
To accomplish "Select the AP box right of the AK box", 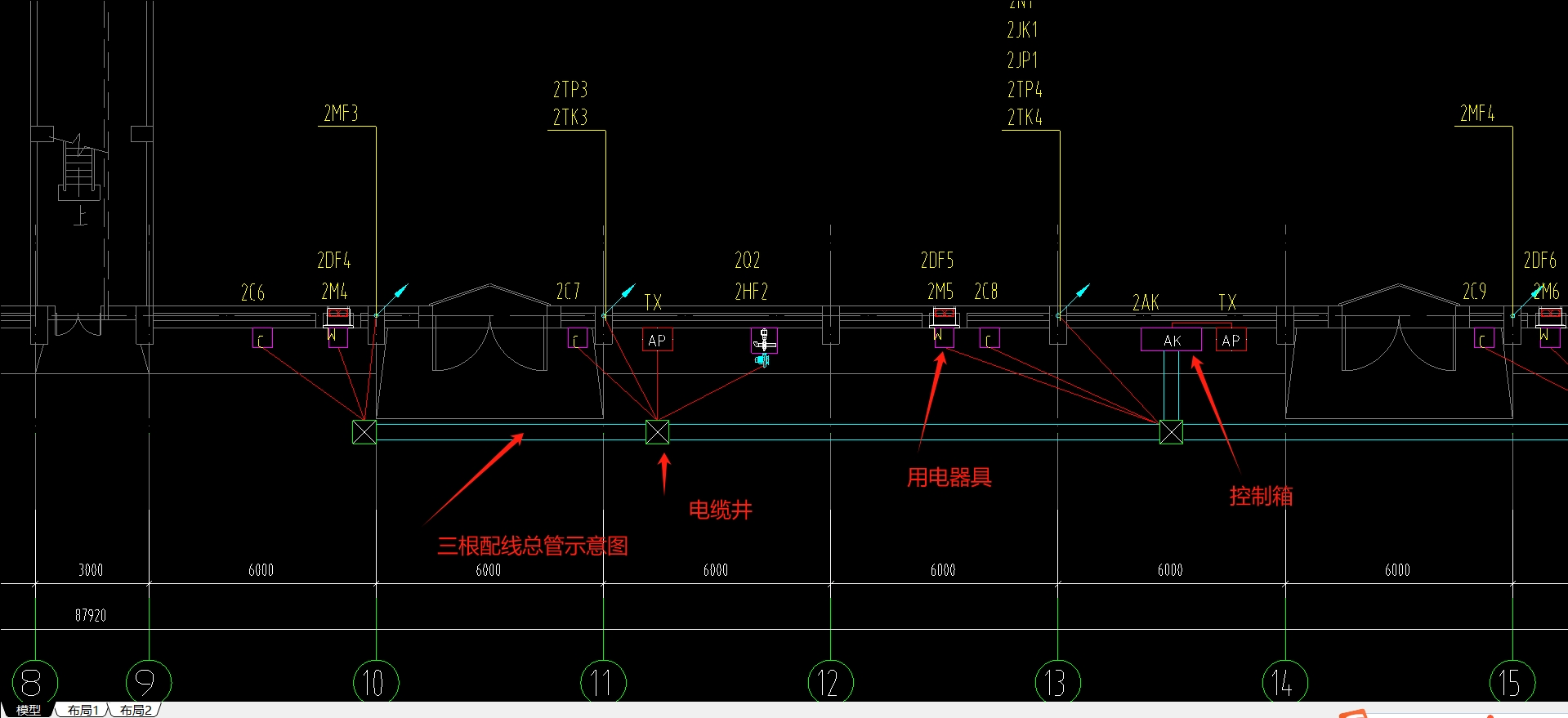I will click(1231, 340).
